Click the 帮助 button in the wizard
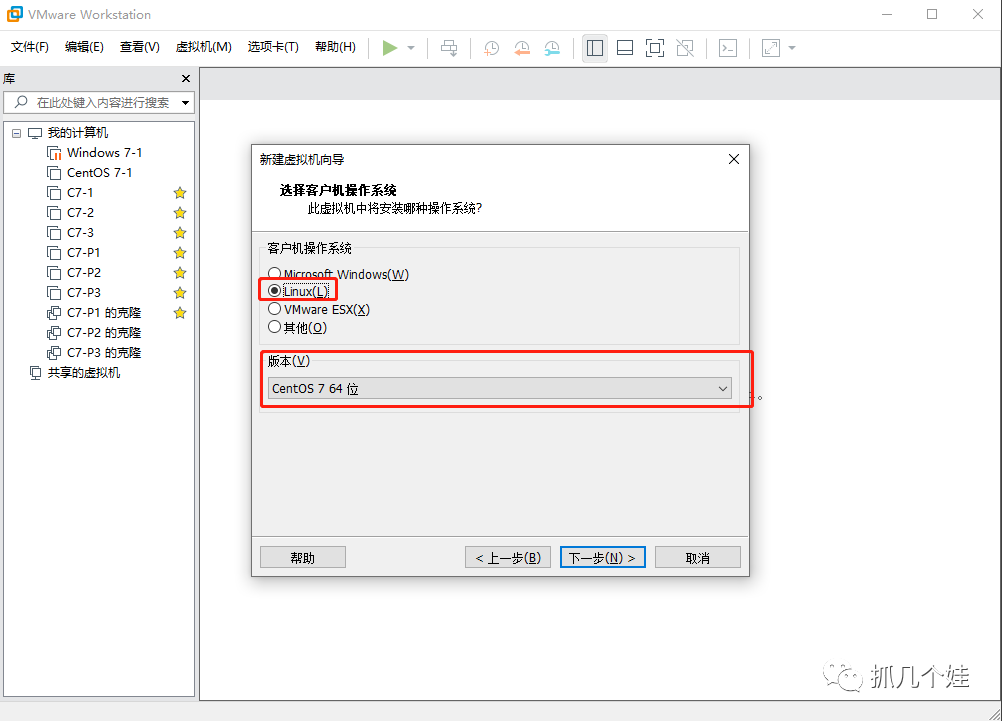 click(x=303, y=557)
